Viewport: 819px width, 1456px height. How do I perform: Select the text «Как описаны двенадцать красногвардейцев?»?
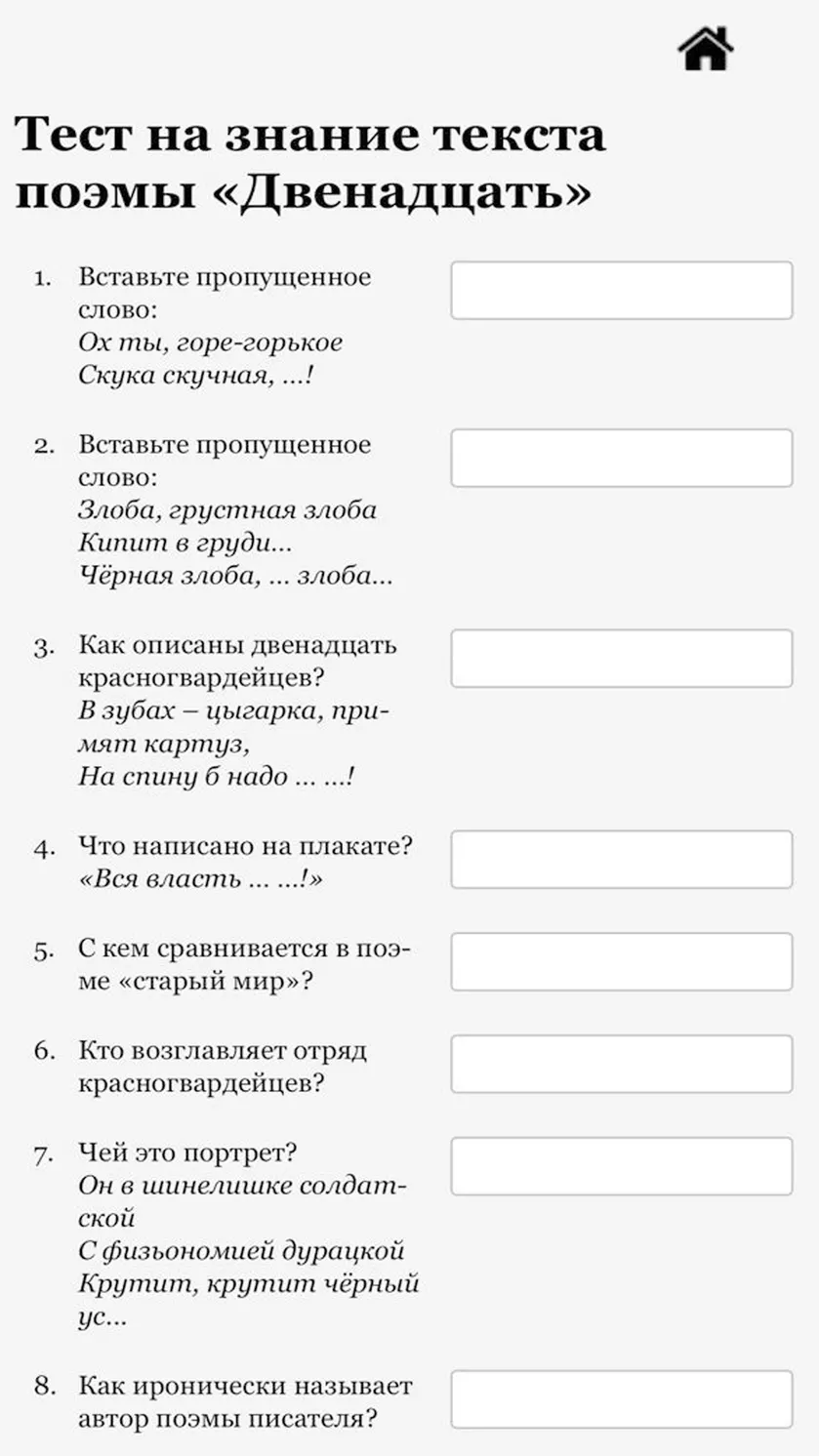click(x=237, y=661)
